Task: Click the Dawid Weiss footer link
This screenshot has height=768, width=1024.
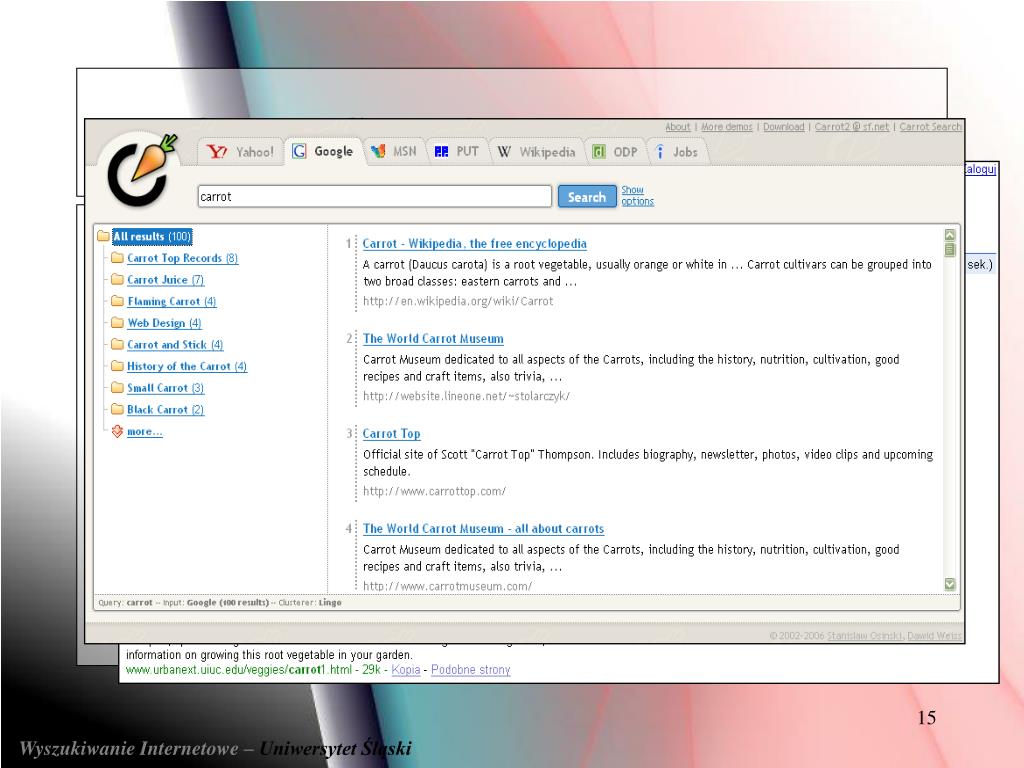Action: click(x=935, y=635)
